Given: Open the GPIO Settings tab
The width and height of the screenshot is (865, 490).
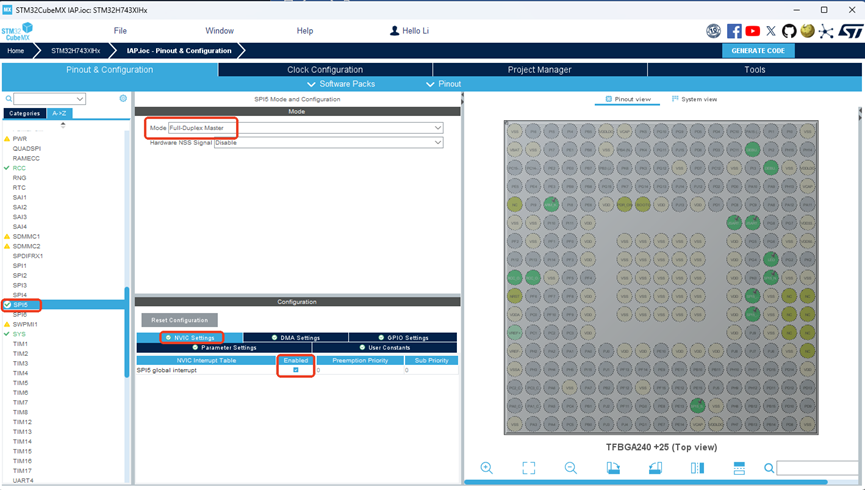Looking at the screenshot, I should coord(403,338).
